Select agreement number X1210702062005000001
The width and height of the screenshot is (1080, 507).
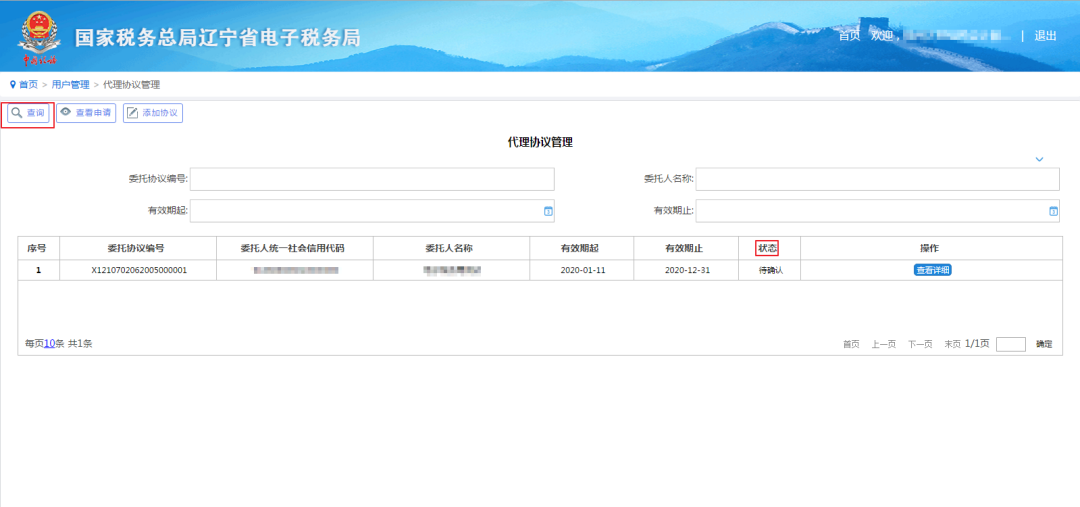click(139, 270)
